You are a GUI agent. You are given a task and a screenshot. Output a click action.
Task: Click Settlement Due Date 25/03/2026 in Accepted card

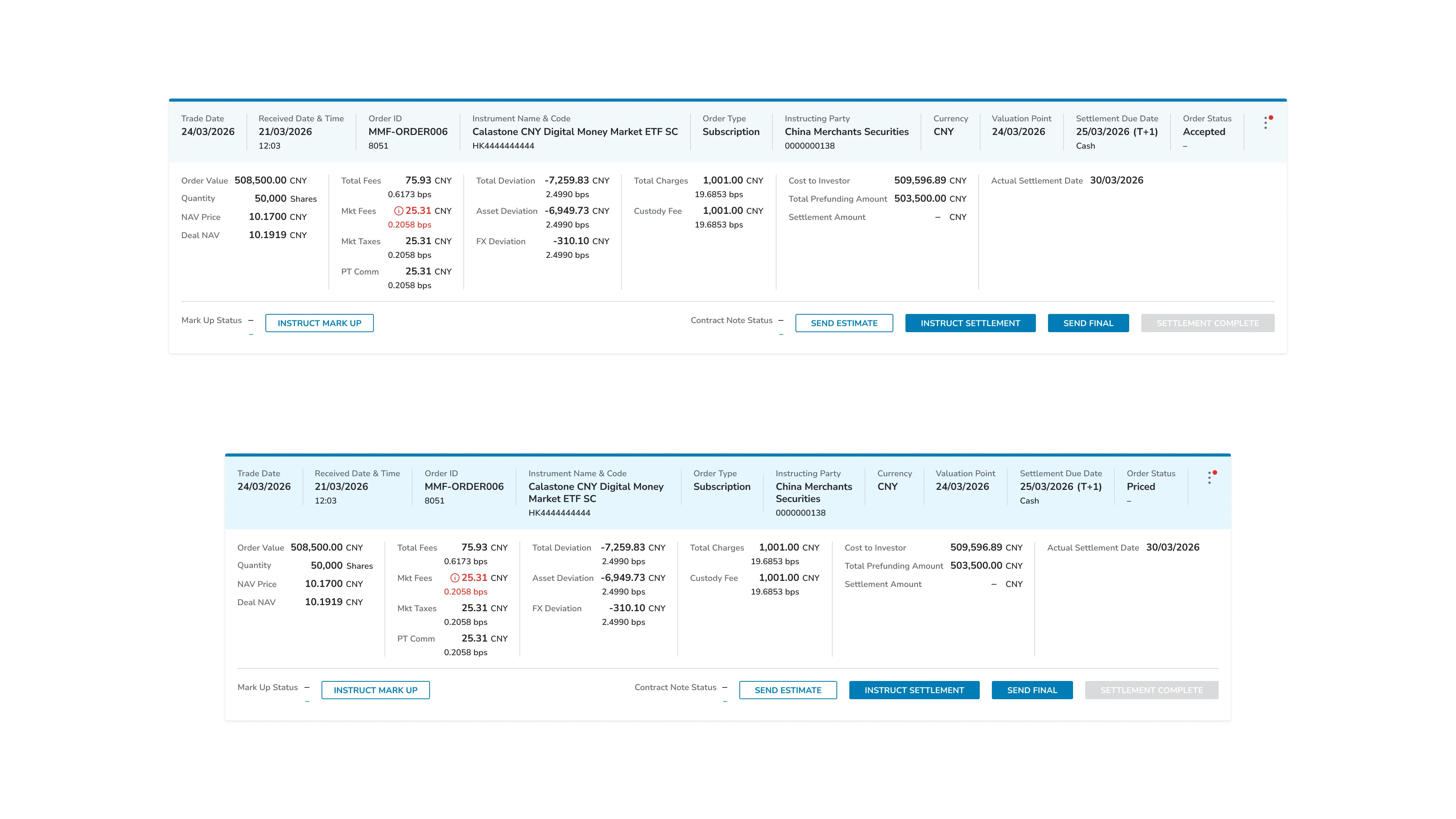[1116, 132]
